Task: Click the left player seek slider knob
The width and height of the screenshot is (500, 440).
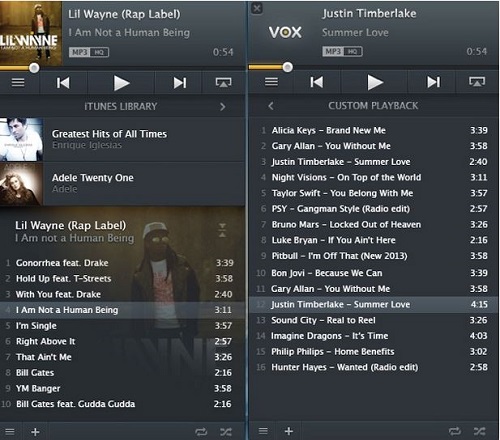Action: (34, 68)
